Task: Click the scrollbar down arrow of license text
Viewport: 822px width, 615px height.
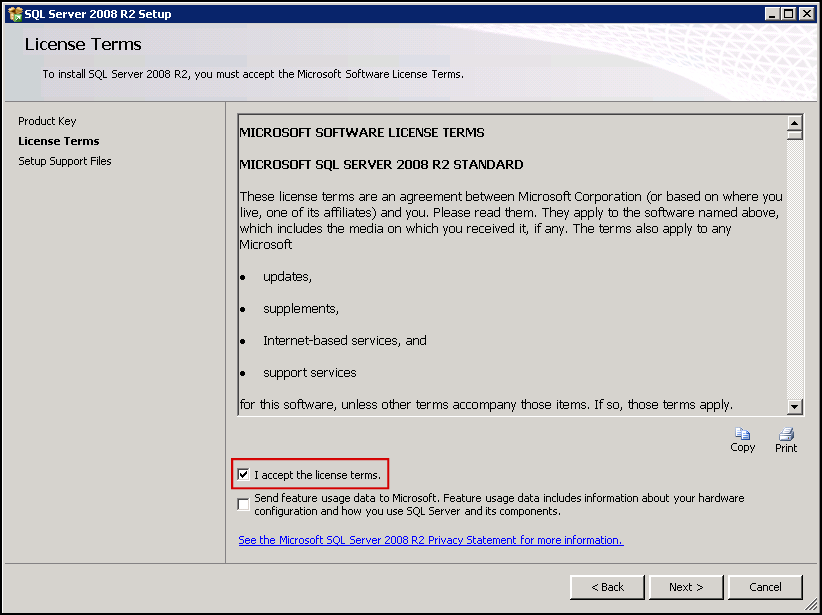Action: 793,406
